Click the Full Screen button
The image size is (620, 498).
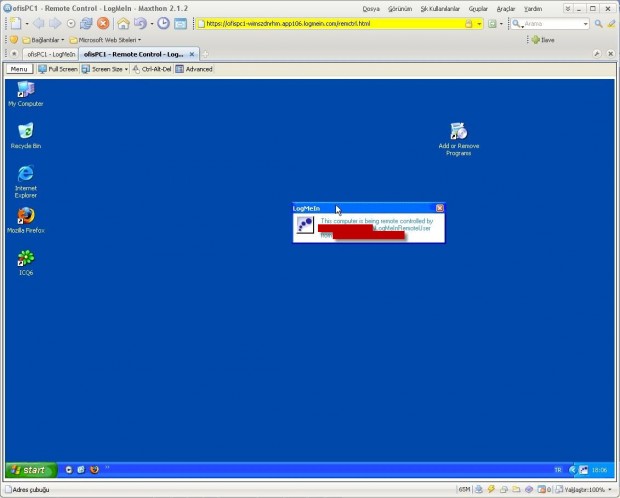point(58,69)
